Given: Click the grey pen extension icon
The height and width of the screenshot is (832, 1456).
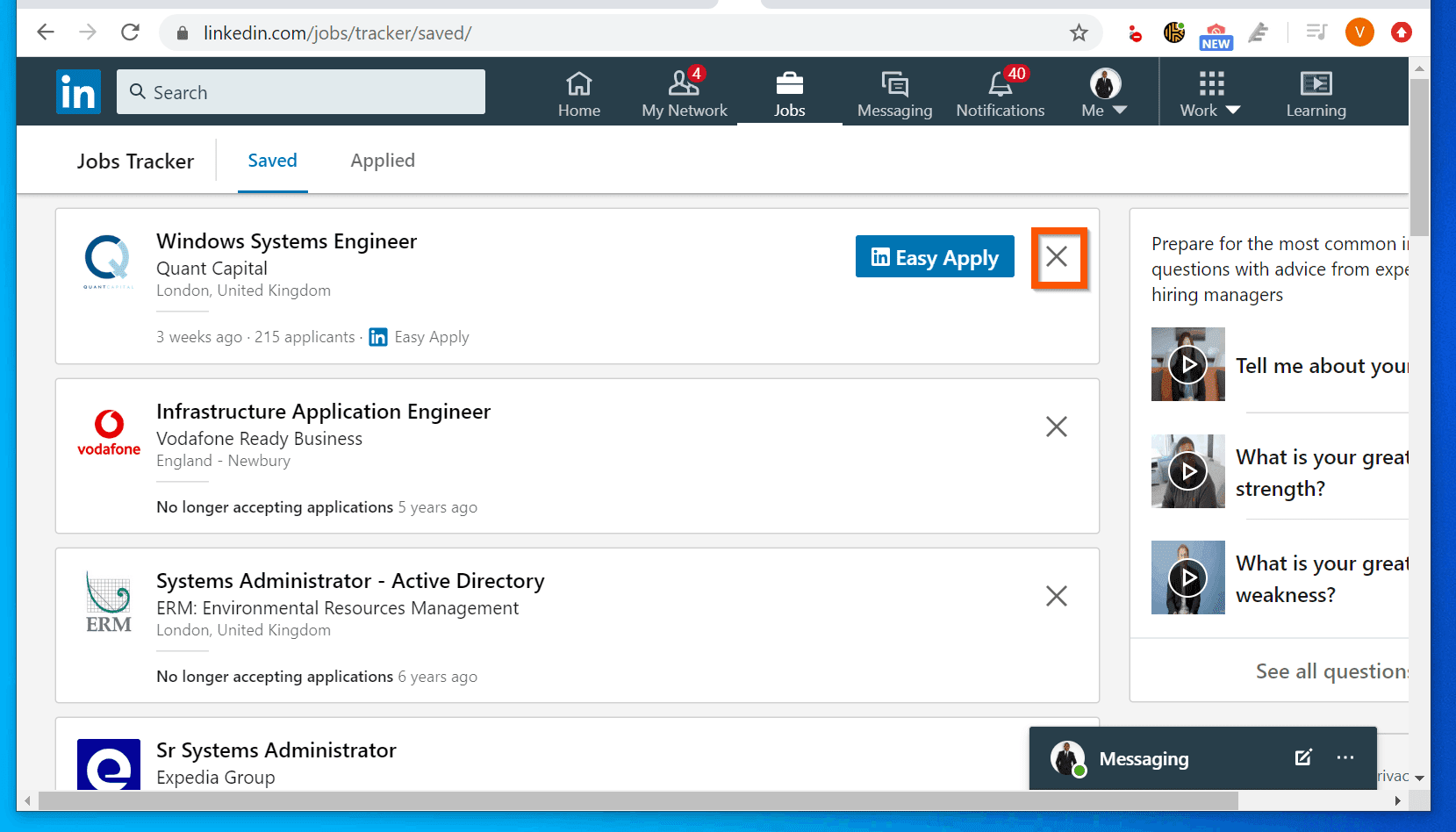Looking at the screenshot, I should [1259, 33].
